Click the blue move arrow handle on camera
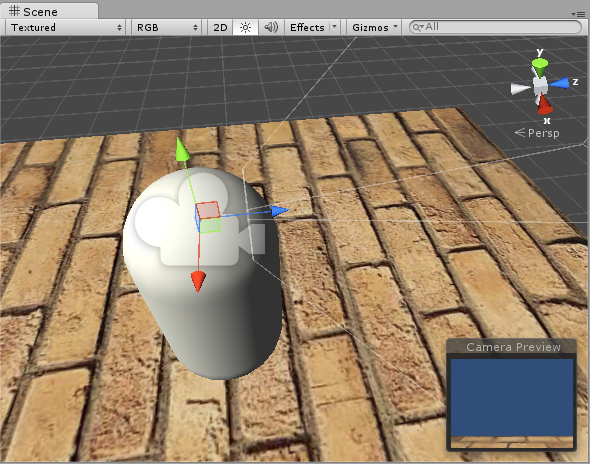Viewport: 590px width, 464px height. [280, 211]
